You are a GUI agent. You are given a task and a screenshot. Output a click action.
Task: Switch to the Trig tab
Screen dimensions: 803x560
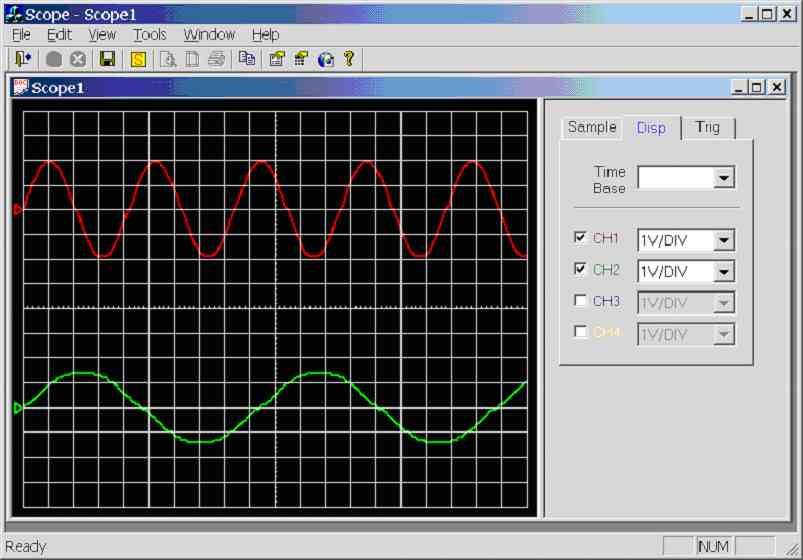click(x=708, y=127)
